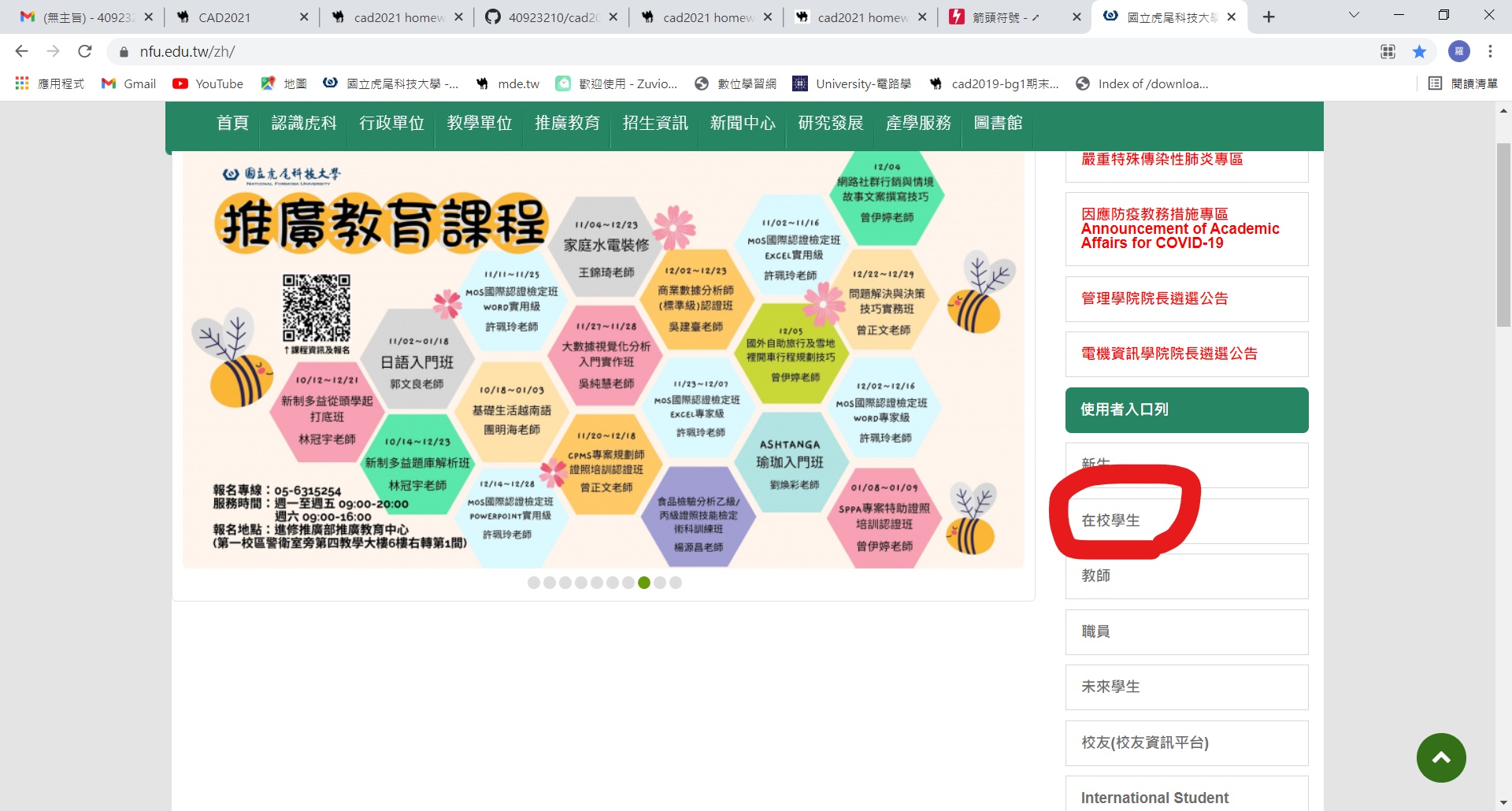Click the page vertical scrollbar thumb

1503,235
